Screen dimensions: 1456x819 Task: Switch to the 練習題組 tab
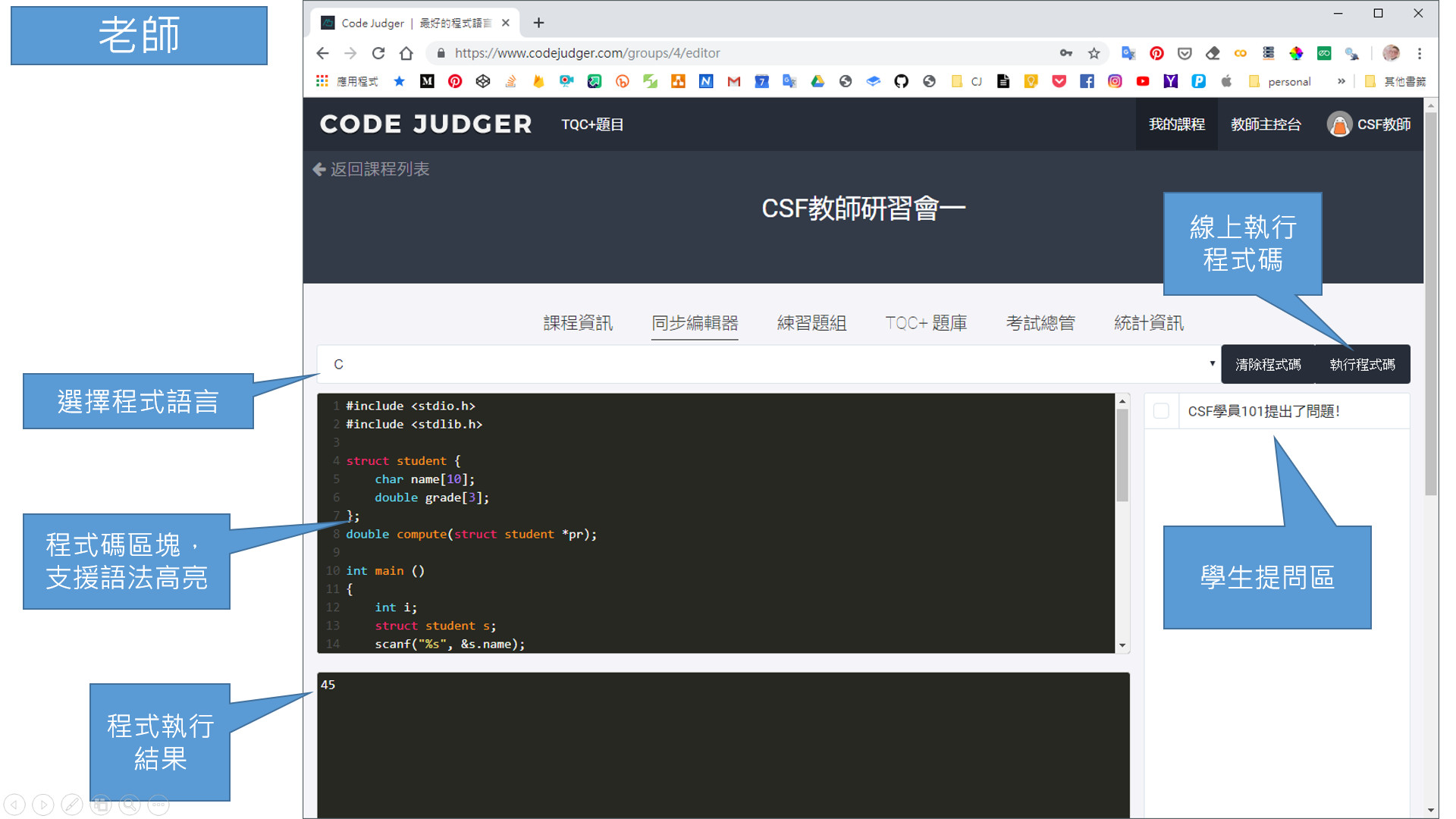tap(811, 323)
